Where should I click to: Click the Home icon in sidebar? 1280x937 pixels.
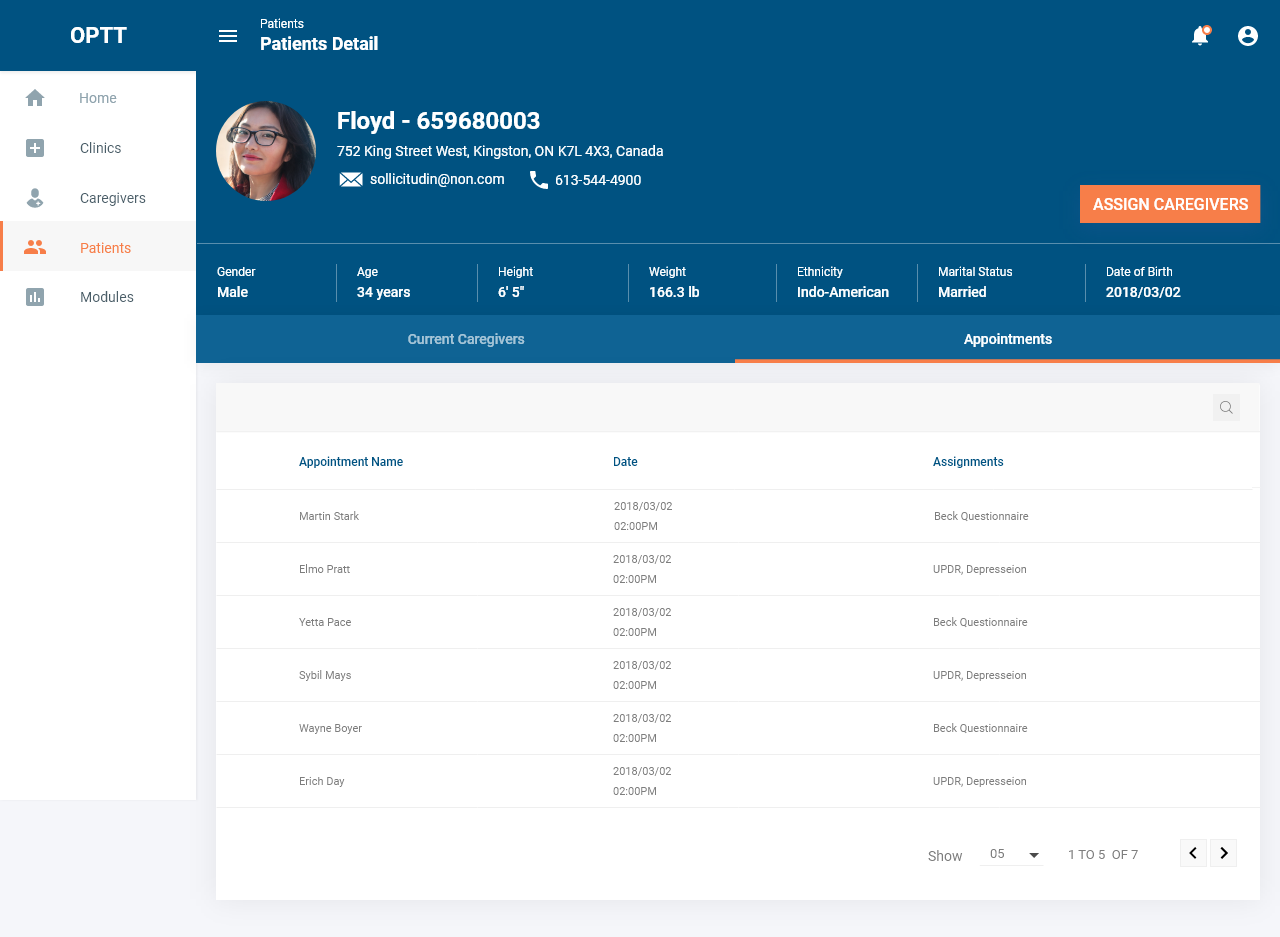pyautogui.click(x=35, y=98)
